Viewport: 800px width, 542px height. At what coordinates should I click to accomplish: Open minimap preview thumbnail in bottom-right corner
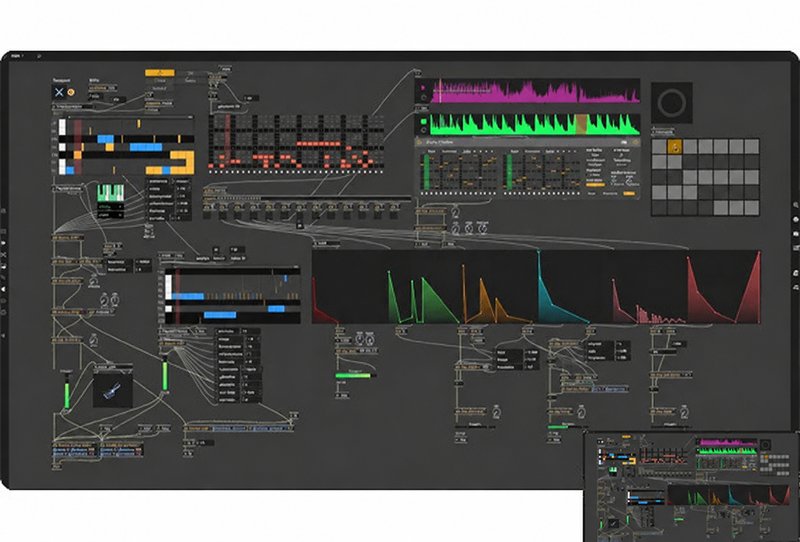coord(692,486)
